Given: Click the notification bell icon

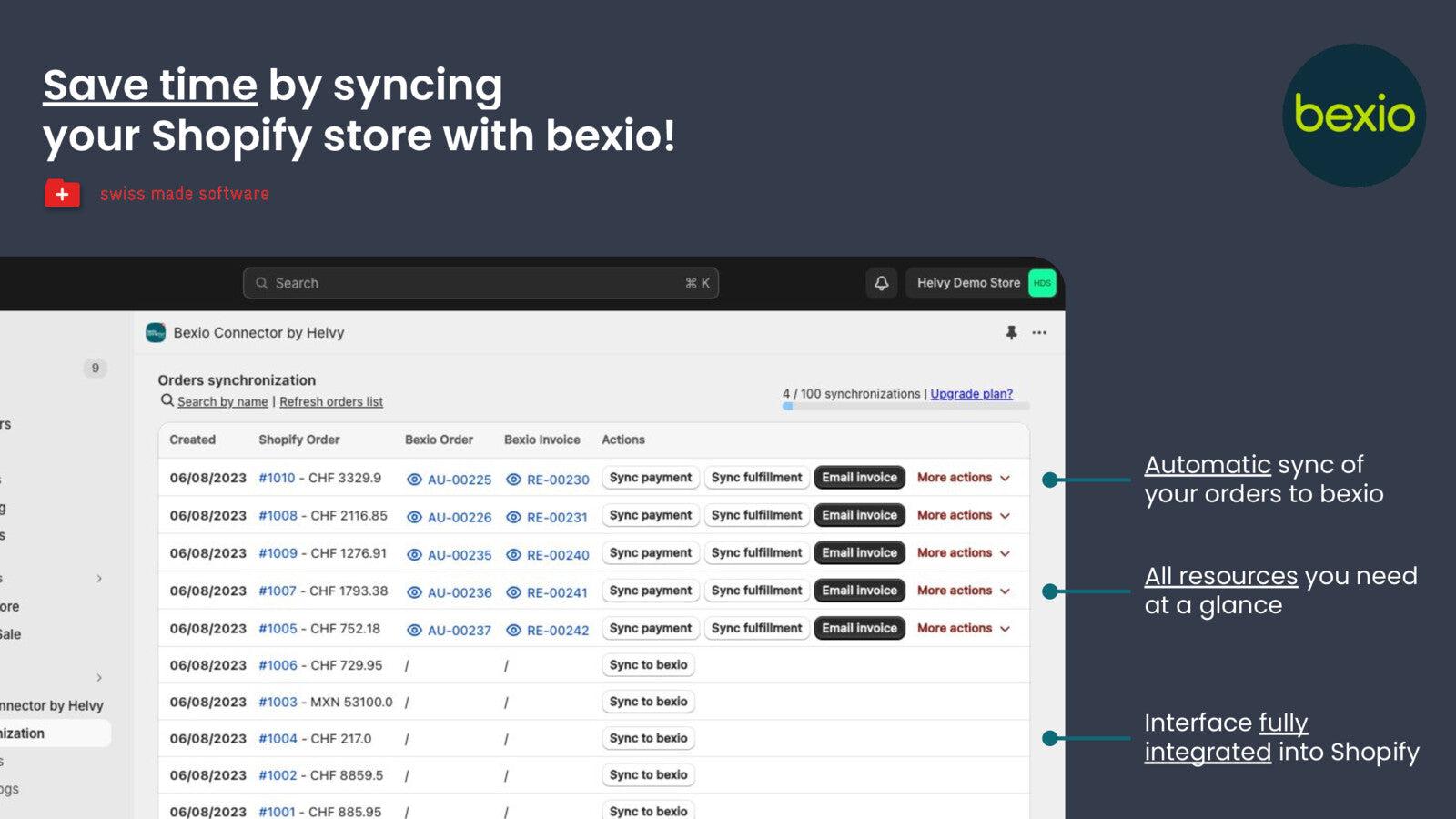Looking at the screenshot, I should pyautogui.click(x=879, y=283).
